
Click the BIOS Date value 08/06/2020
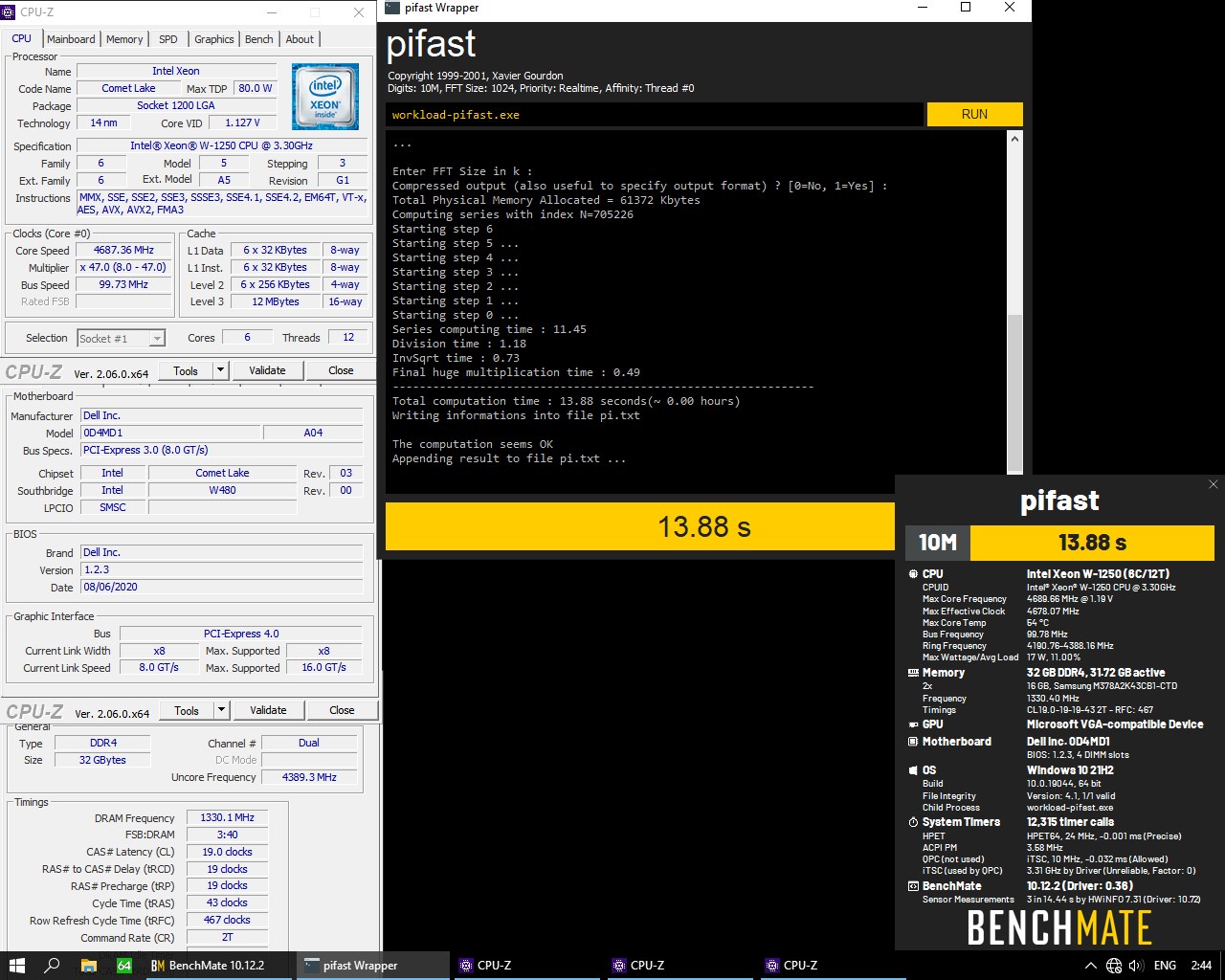(x=221, y=587)
